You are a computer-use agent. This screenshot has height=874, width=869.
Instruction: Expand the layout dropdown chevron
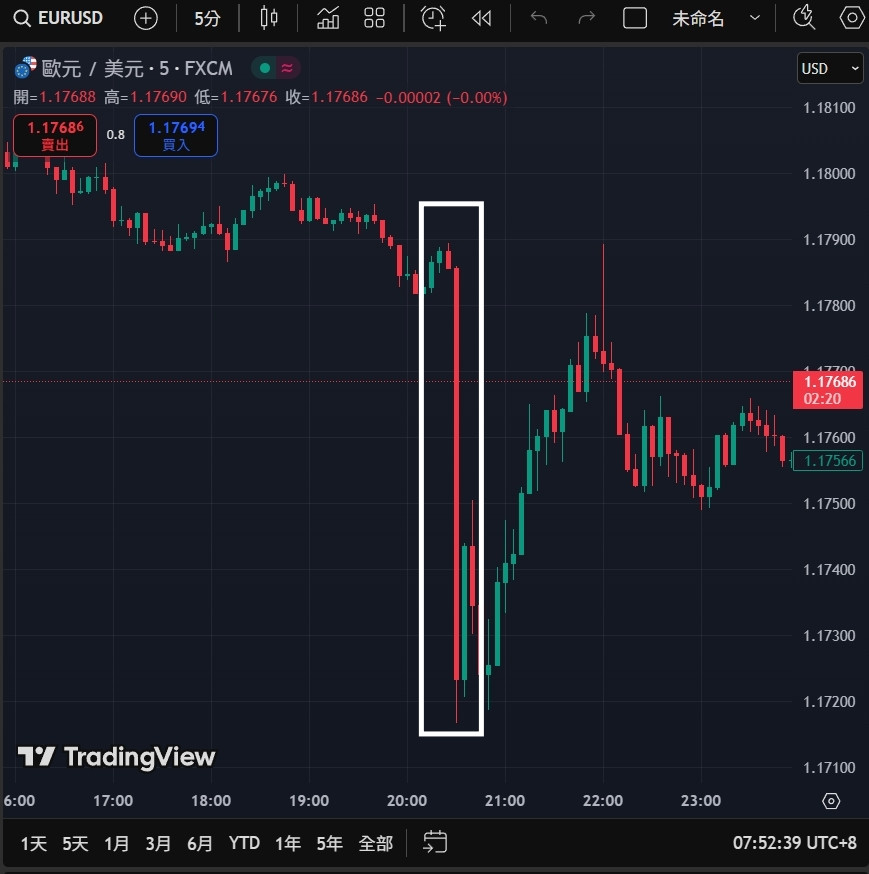pyautogui.click(x=755, y=18)
